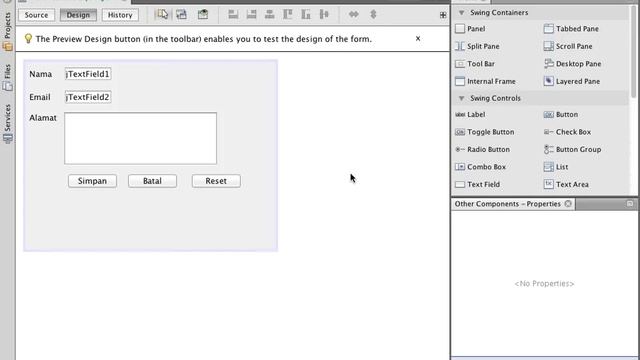The height and width of the screenshot is (360, 640).
Task: Open the Services sidebar tab
Action: [7, 124]
